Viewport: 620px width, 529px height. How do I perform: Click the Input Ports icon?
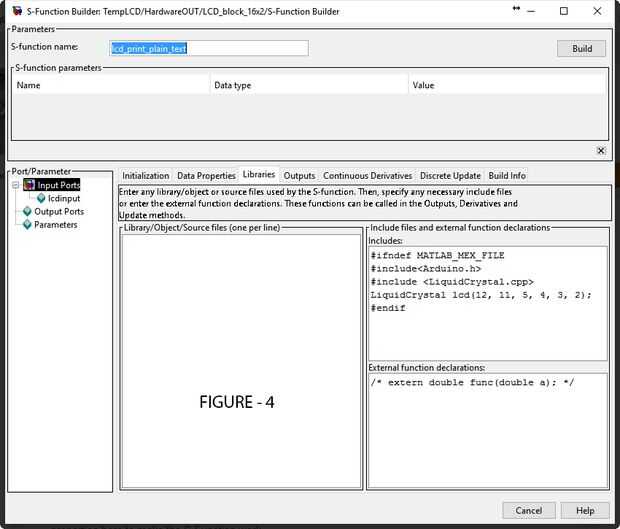[x=29, y=185]
